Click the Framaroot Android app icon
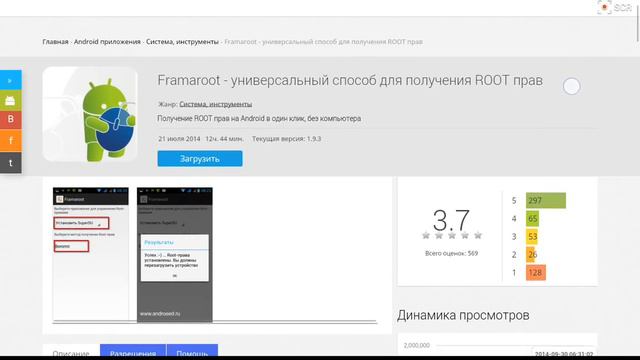Viewport: 640px width, 360px height. [90, 114]
